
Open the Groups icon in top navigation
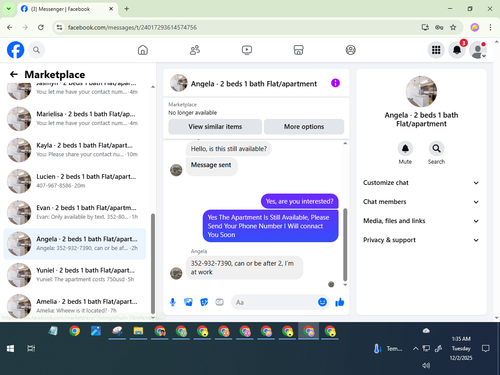tap(350, 50)
